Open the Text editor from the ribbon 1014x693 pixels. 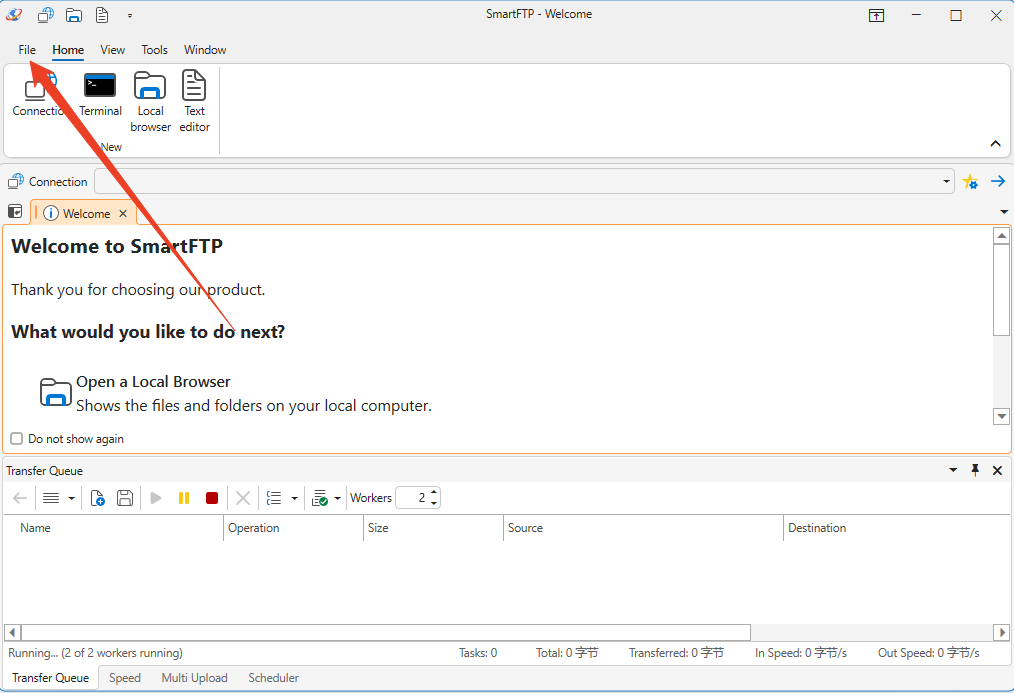[194, 102]
